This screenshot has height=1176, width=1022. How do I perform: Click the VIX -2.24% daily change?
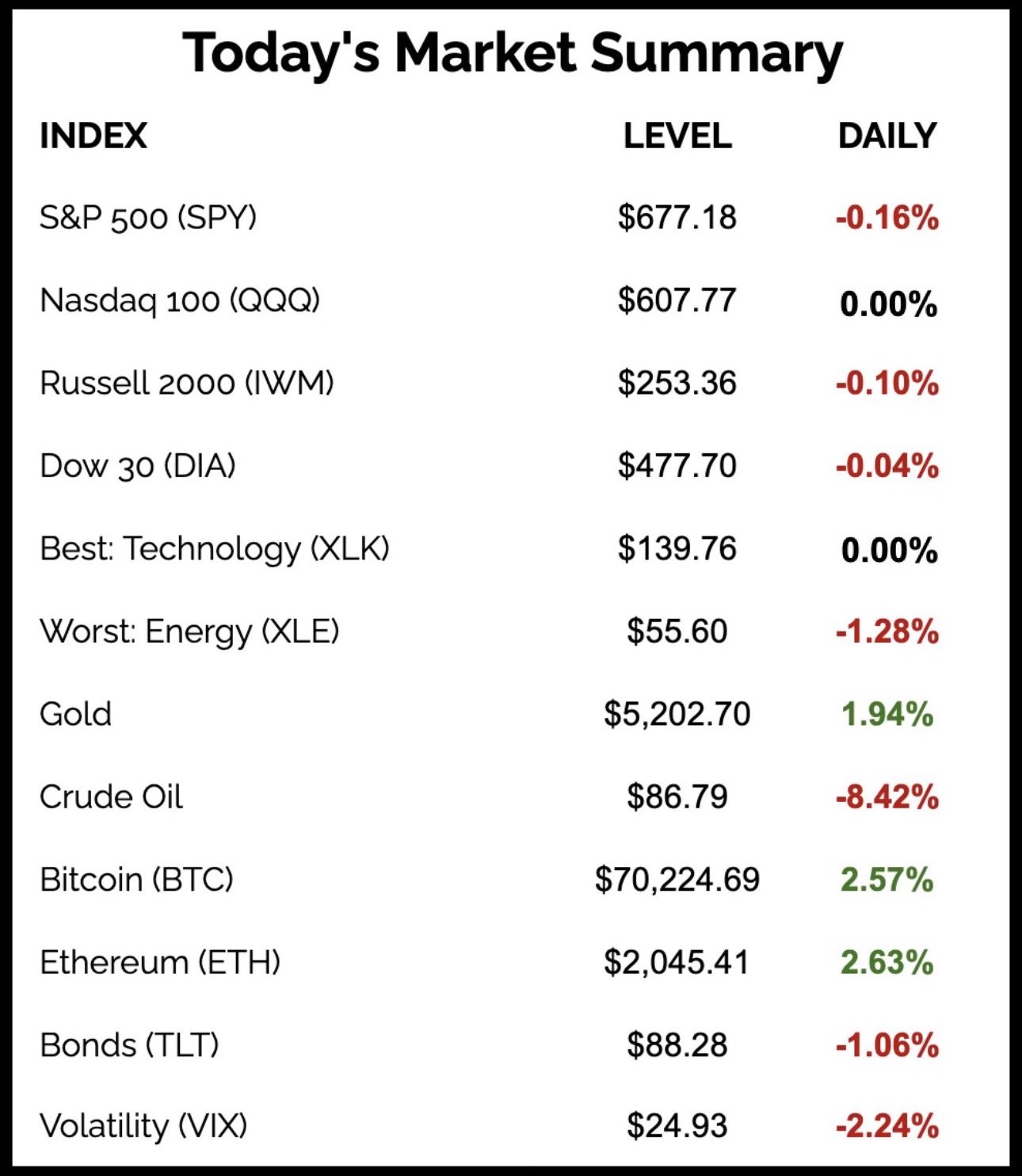tap(887, 1126)
